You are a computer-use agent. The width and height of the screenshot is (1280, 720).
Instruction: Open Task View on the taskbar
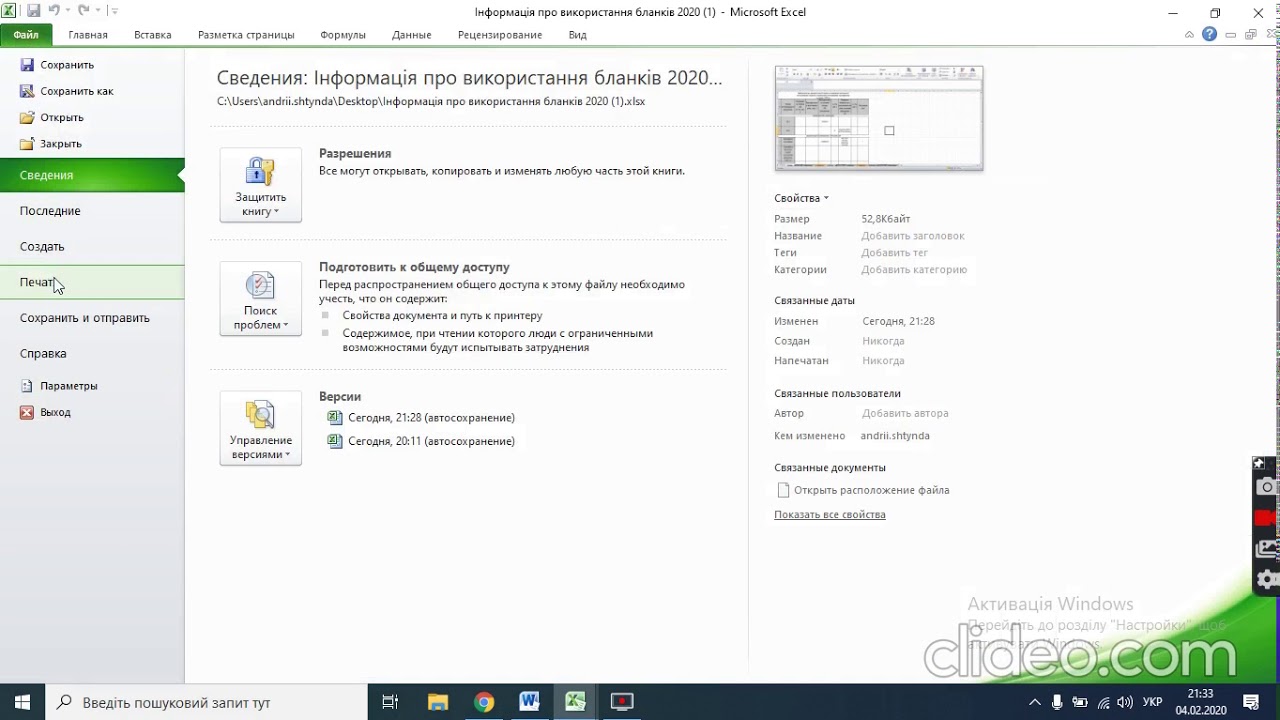[391, 702]
